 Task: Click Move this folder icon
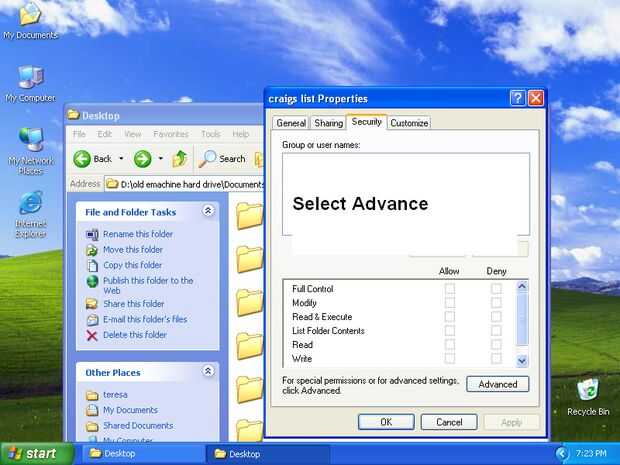pos(92,250)
